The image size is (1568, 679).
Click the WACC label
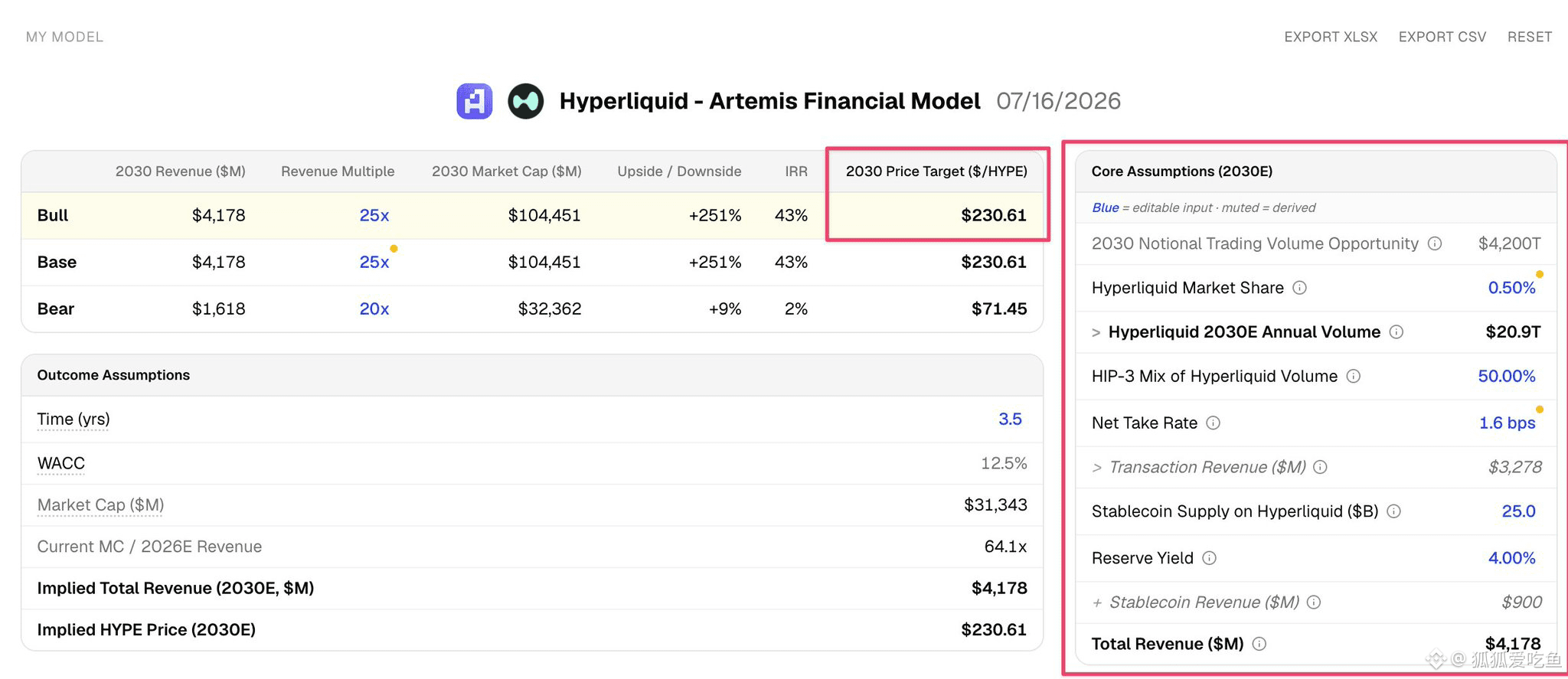(x=61, y=464)
